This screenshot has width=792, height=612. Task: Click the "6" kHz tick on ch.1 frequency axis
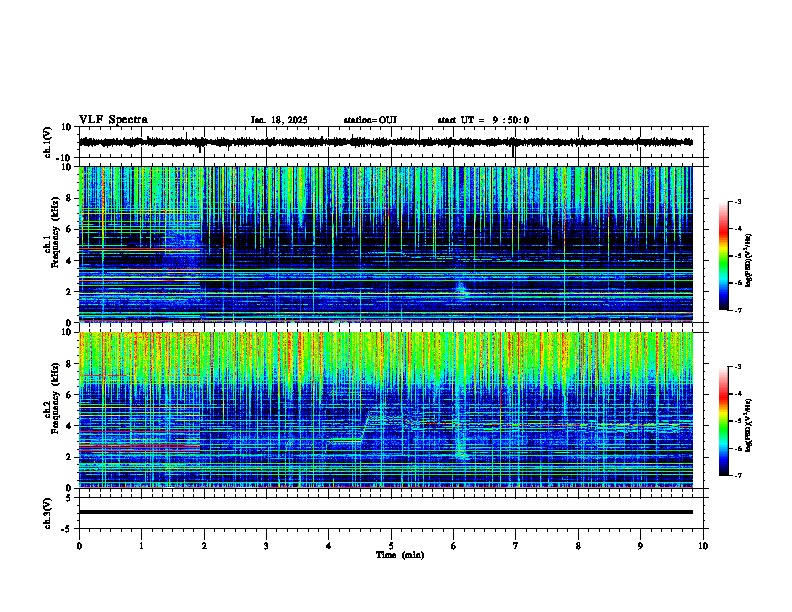pyautogui.click(x=70, y=229)
